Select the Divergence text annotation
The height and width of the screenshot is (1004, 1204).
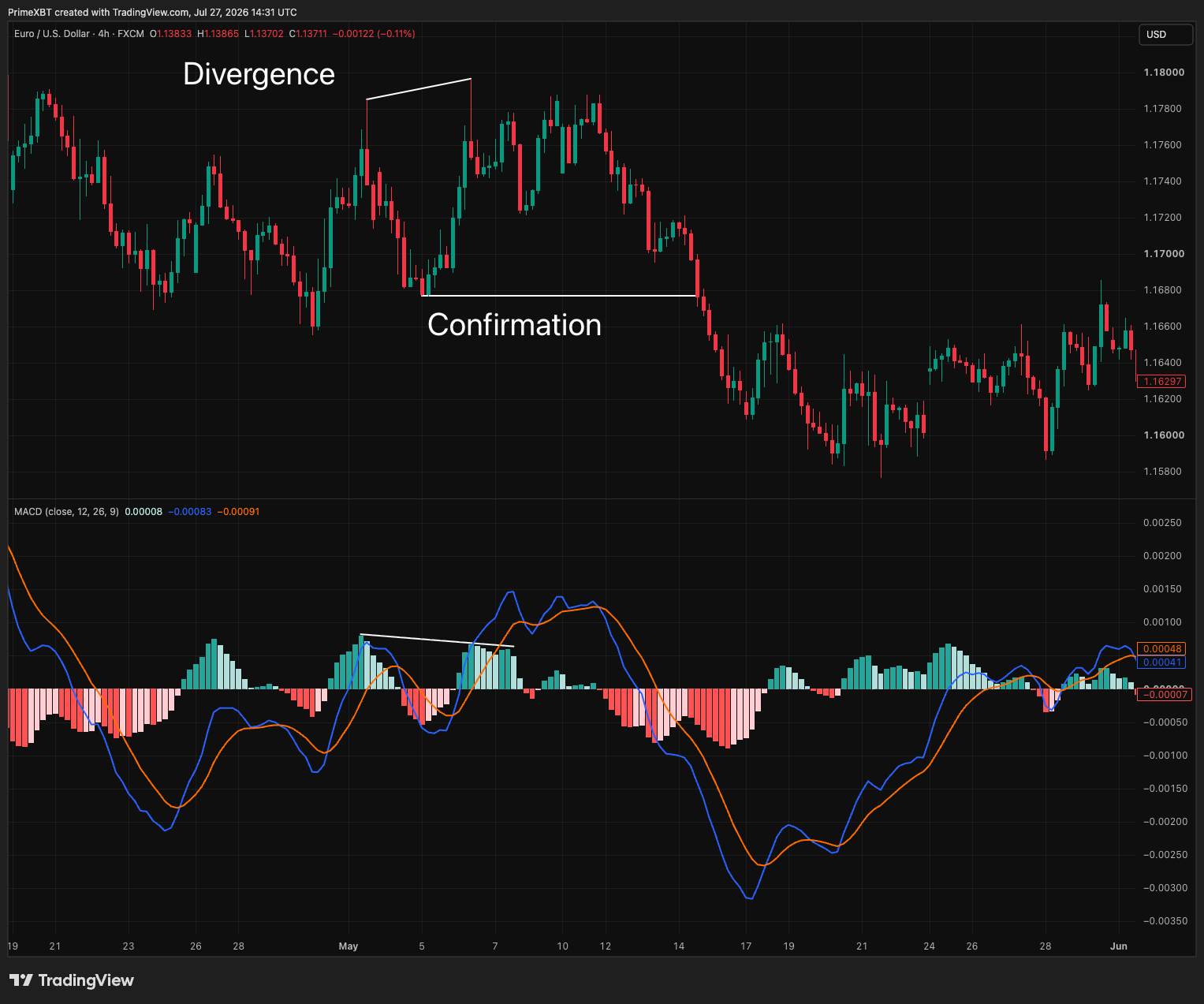[x=259, y=74]
